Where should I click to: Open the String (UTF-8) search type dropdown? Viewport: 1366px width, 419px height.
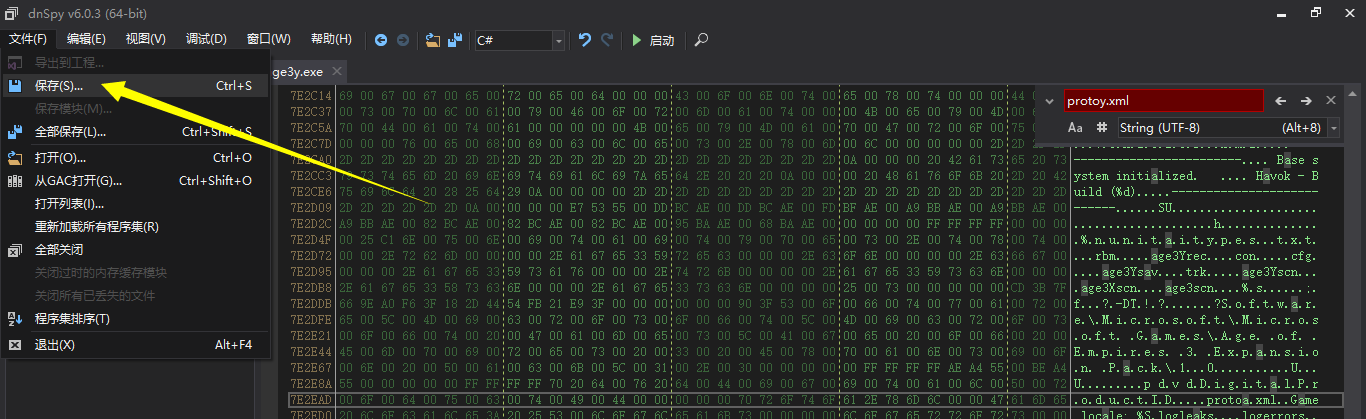[1226, 128]
